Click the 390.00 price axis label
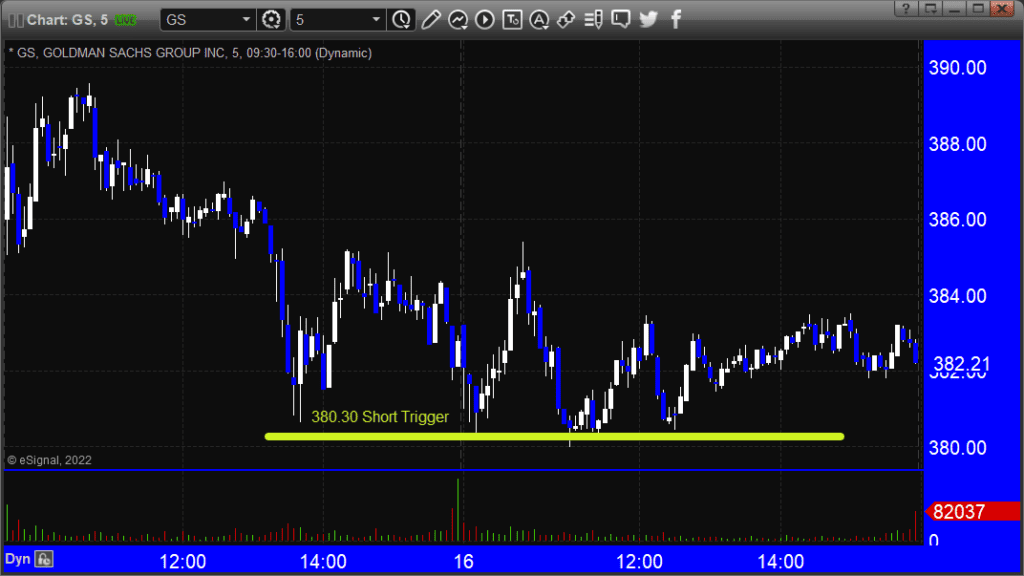 point(957,68)
